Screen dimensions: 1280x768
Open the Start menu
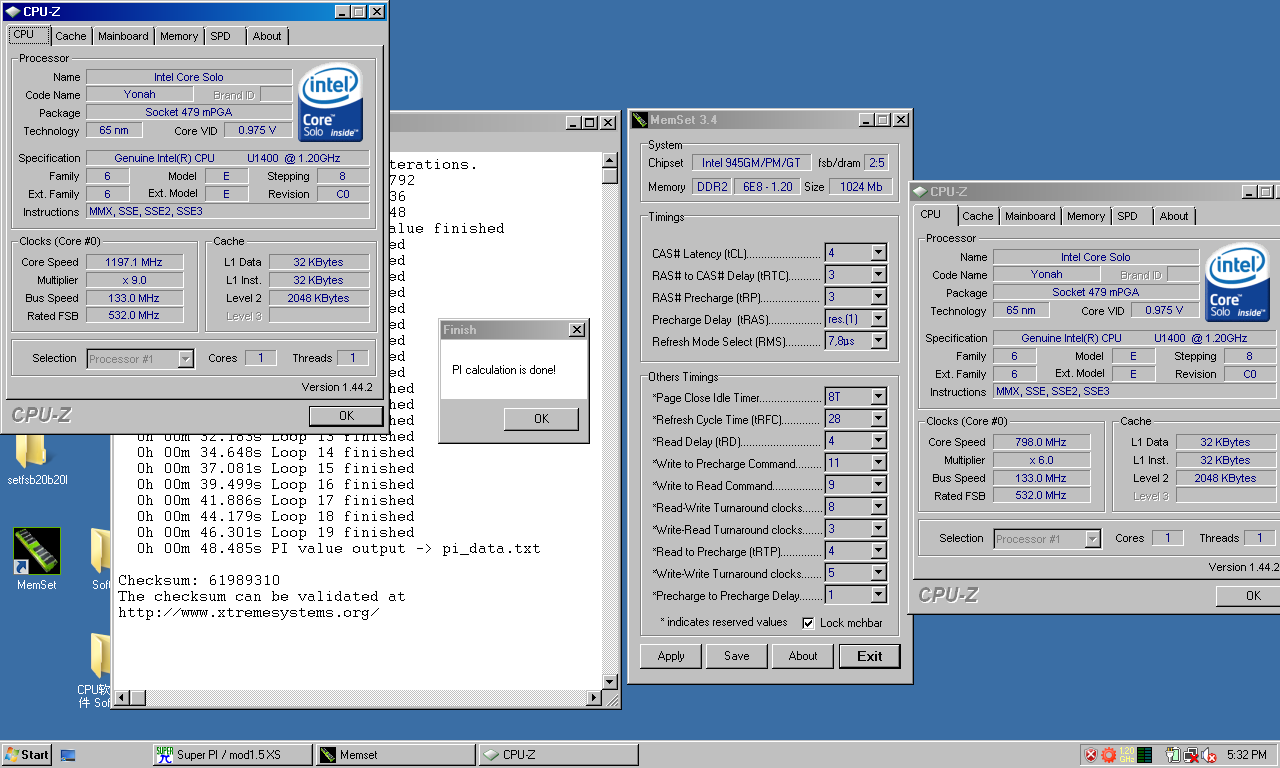click(27, 755)
